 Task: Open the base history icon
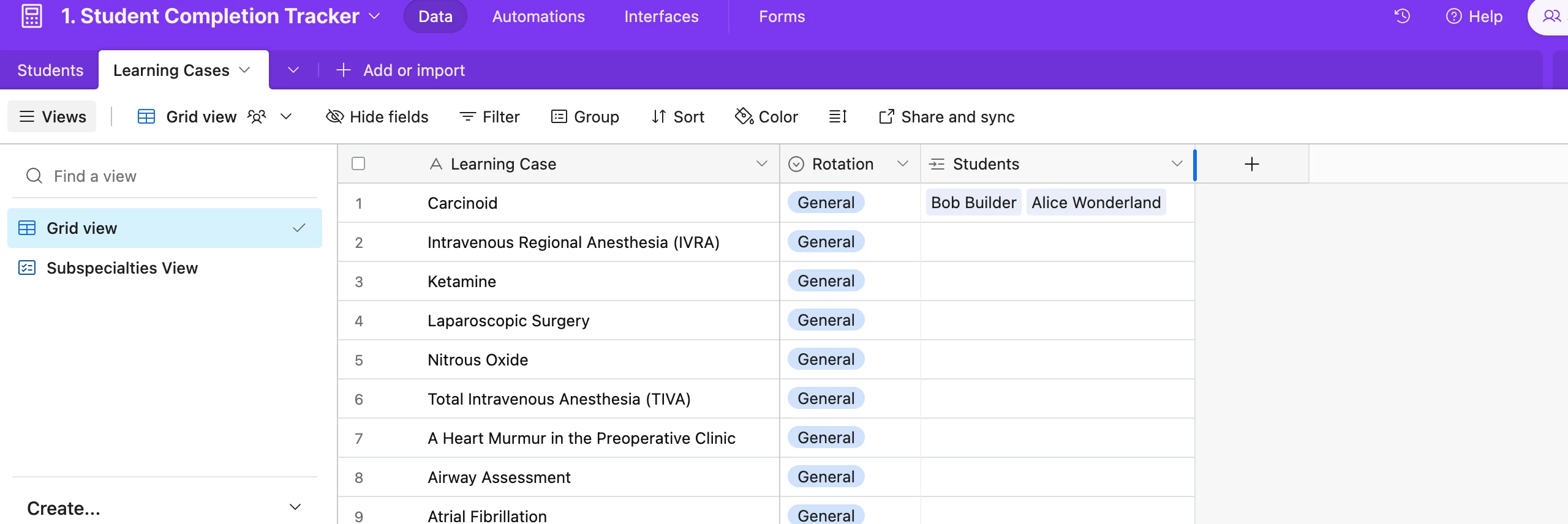click(x=1402, y=17)
